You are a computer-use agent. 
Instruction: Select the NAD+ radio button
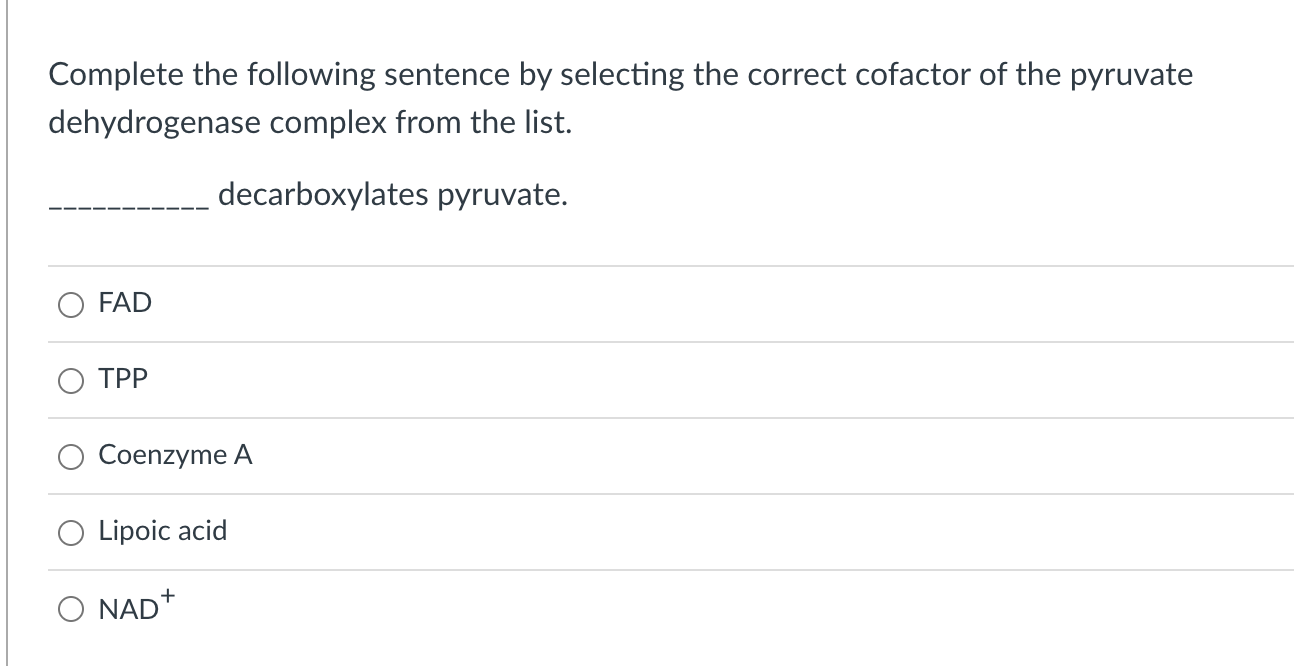pyautogui.click(x=71, y=608)
